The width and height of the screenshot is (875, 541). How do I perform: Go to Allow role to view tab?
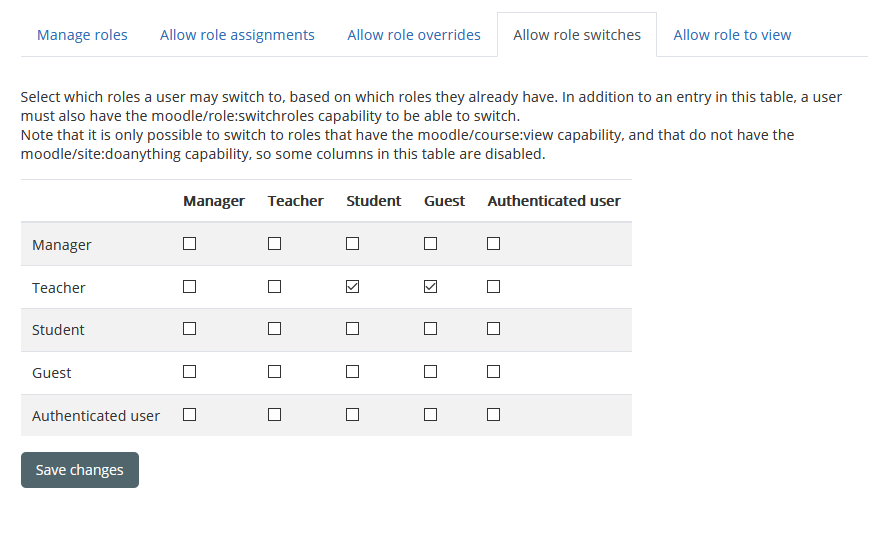(x=732, y=35)
